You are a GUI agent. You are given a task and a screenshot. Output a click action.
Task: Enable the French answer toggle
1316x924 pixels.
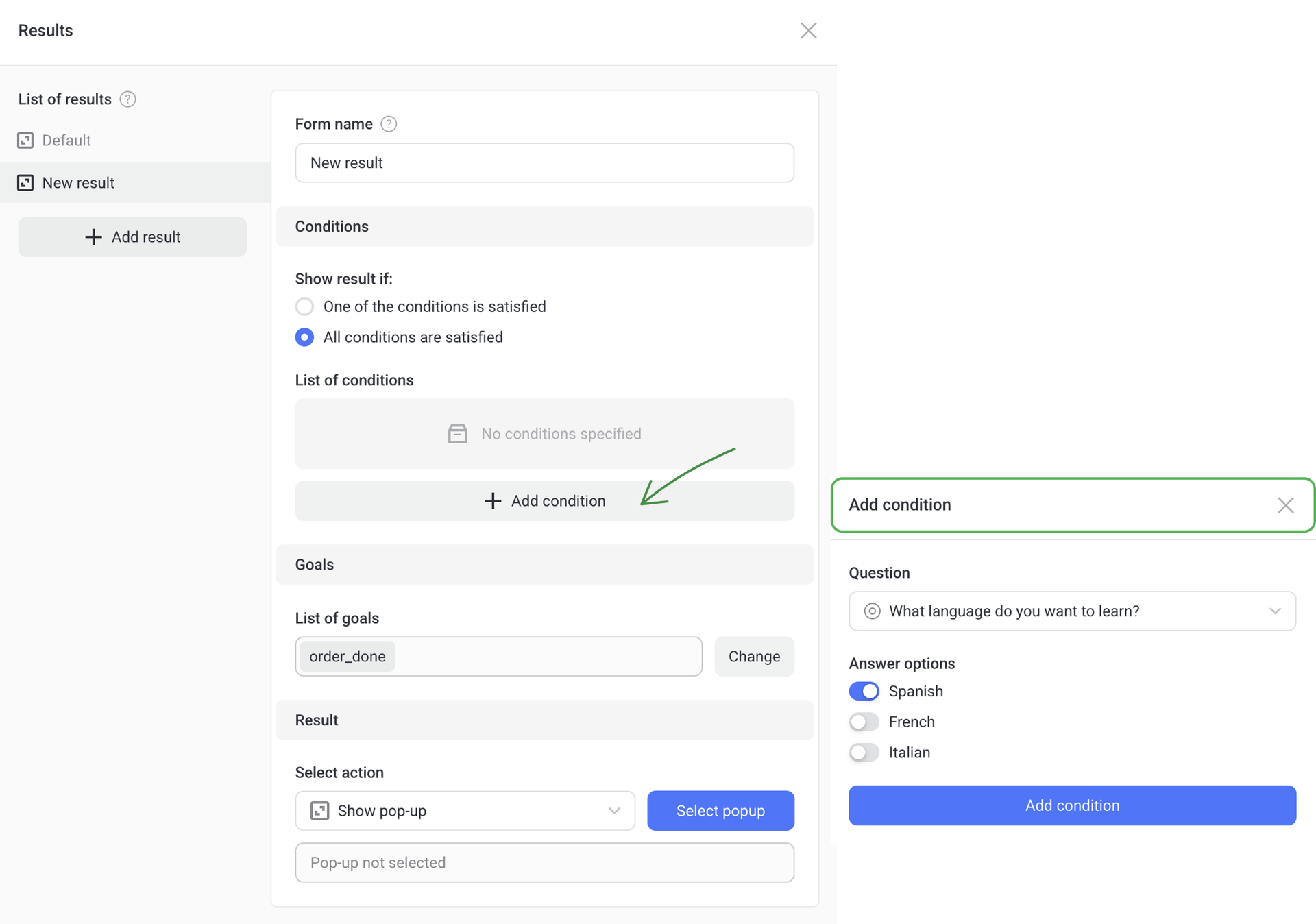pyautogui.click(x=864, y=722)
